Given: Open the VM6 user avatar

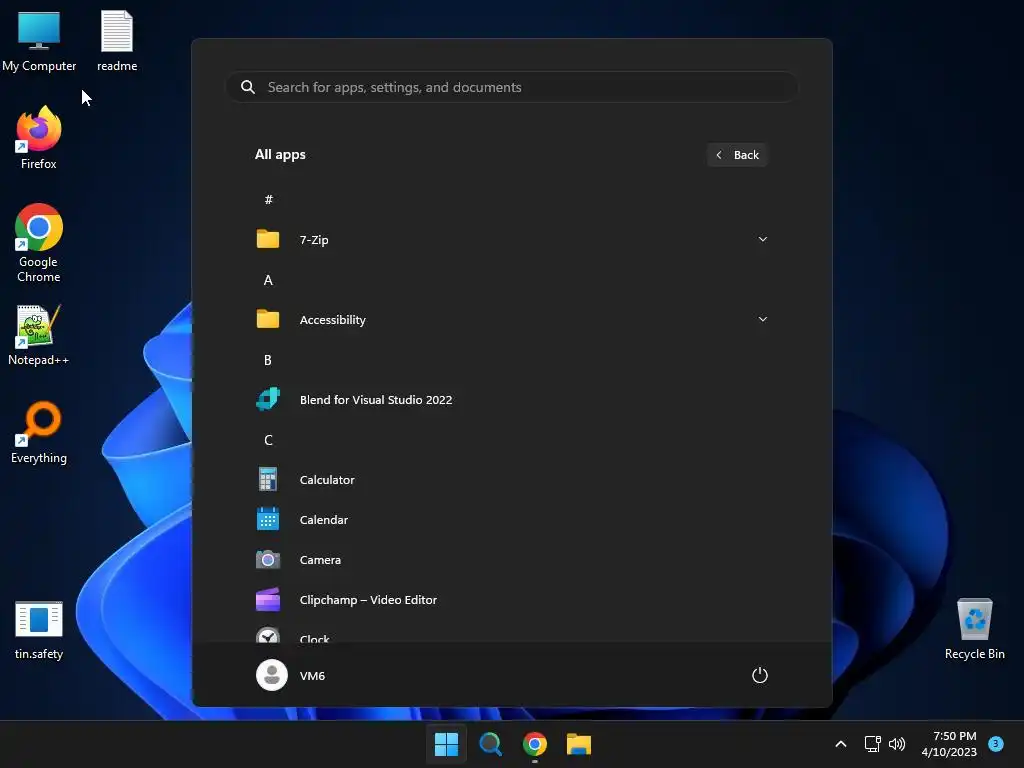Looking at the screenshot, I should (x=272, y=675).
